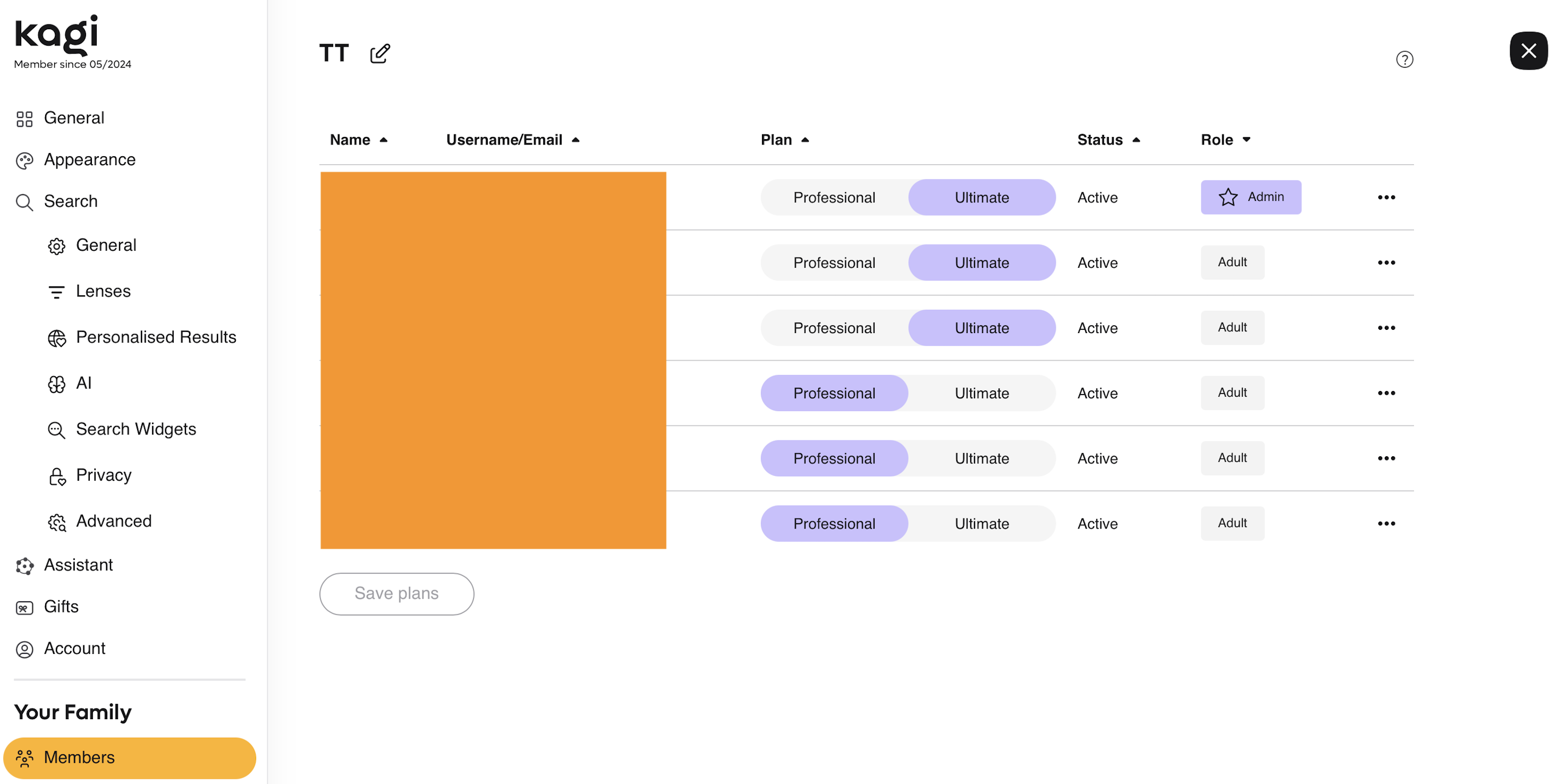
Task: Open the three-dot menu for the Admin row
Action: tap(1386, 198)
